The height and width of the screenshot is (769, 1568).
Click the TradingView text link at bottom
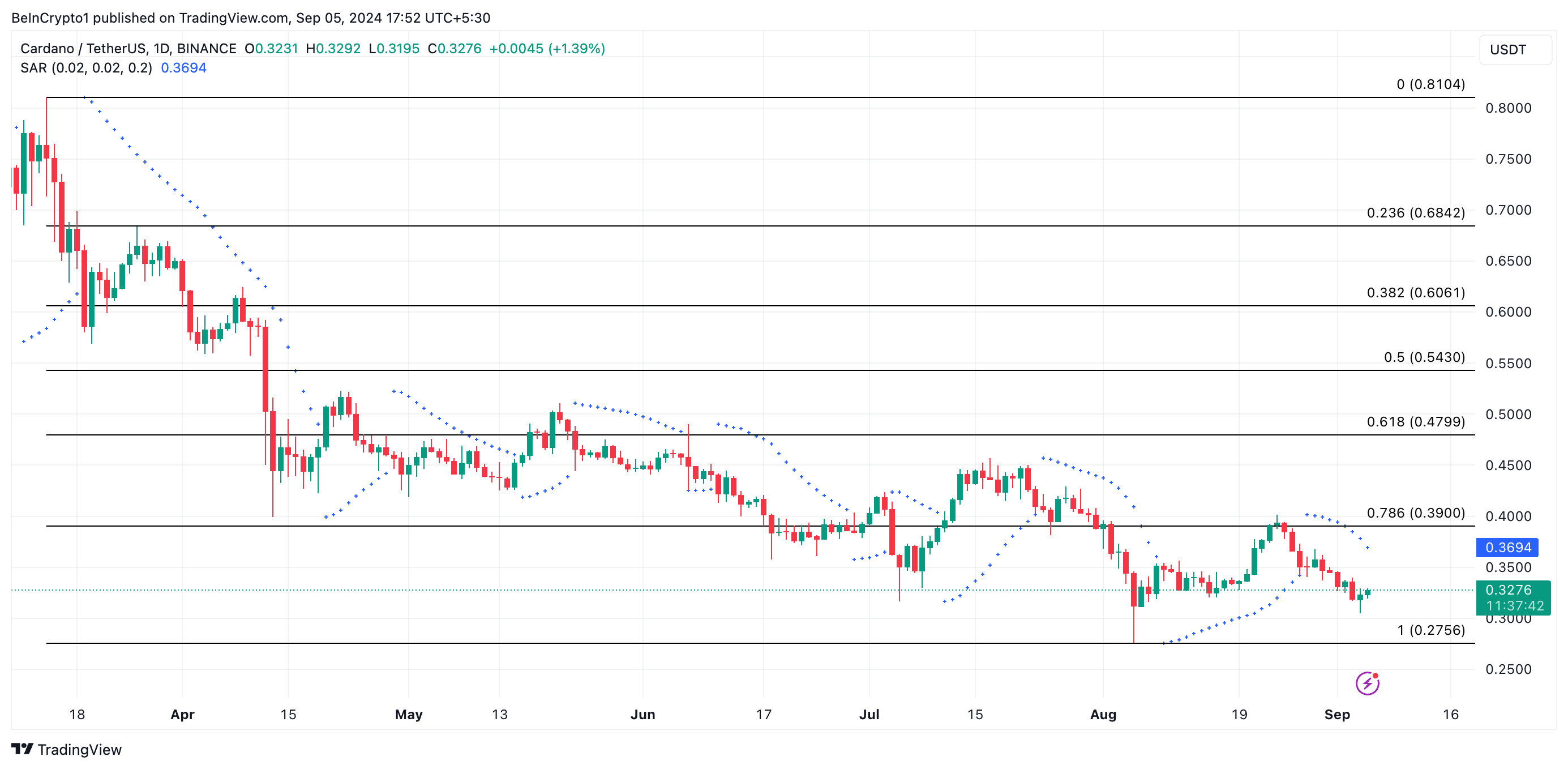coord(79,750)
